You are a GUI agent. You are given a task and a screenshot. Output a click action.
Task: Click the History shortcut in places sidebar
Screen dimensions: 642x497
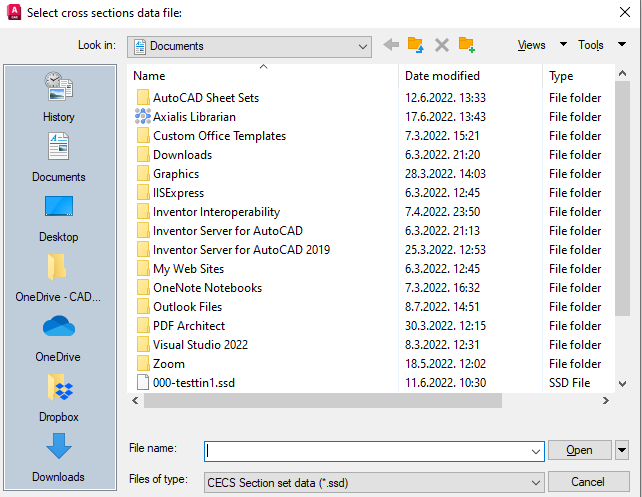[59, 98]
